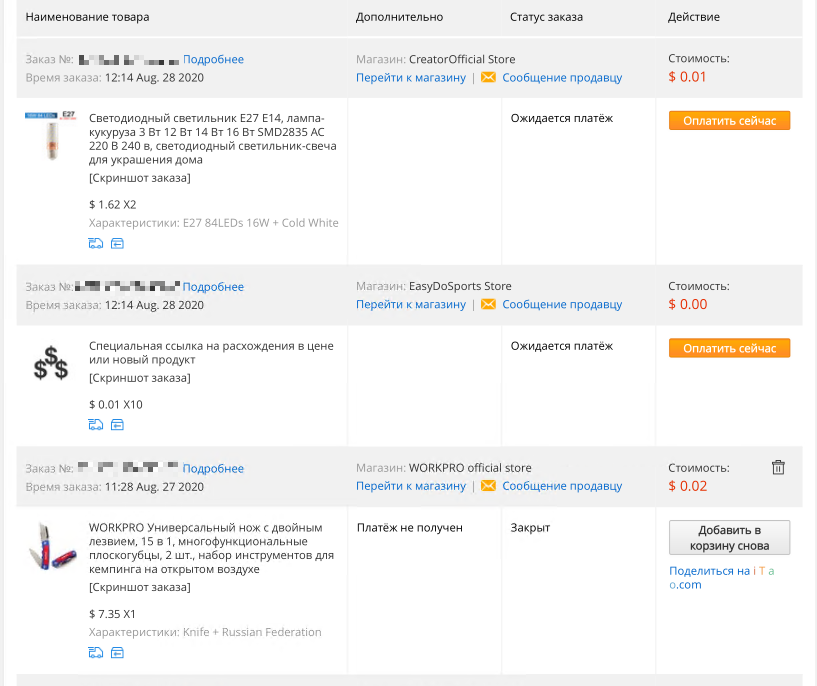Open WORKPRO knife product thumbnail
Screen dimensions: 817x686
[x=51, y=547]
